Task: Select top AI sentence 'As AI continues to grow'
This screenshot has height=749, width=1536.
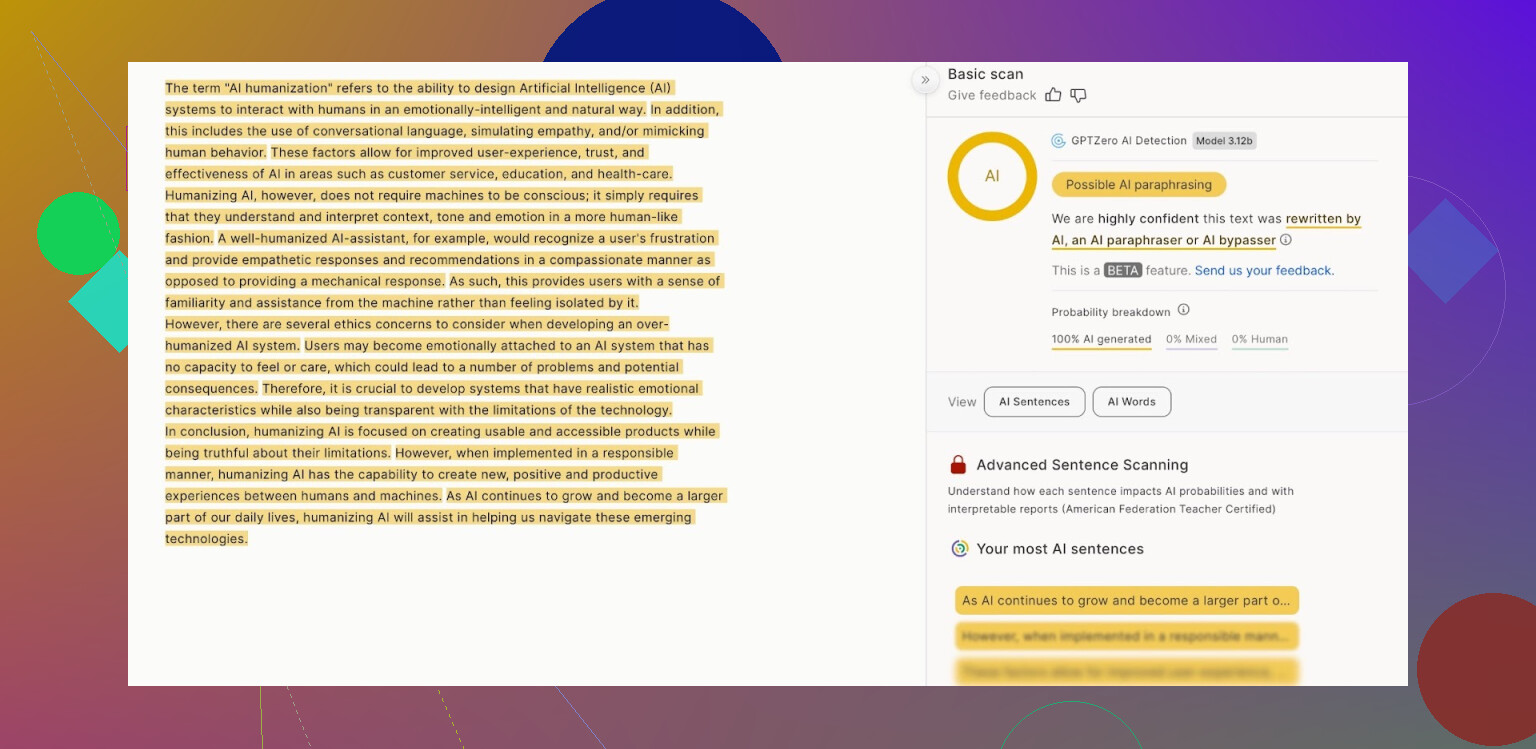Action: coord(1126,601)
